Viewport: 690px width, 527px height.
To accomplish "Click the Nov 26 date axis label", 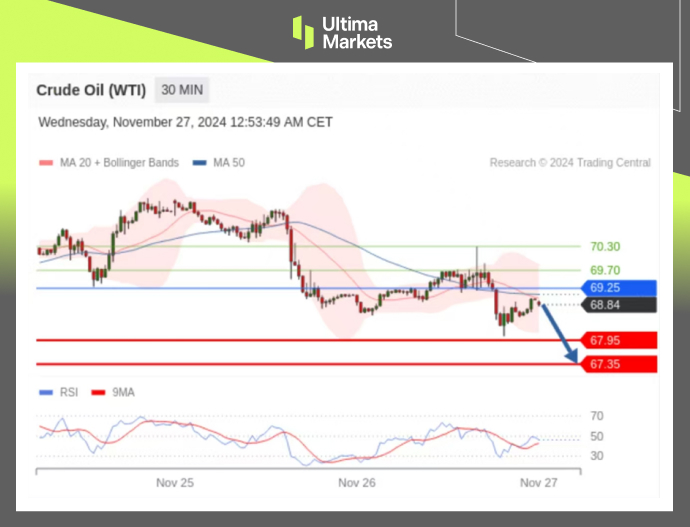I will pos(356,482).
